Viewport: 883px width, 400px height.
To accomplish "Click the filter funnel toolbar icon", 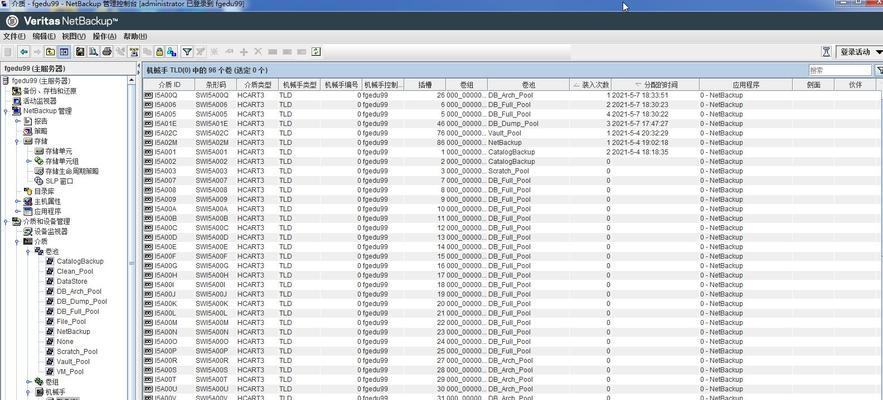I will [x=187, y=52].
